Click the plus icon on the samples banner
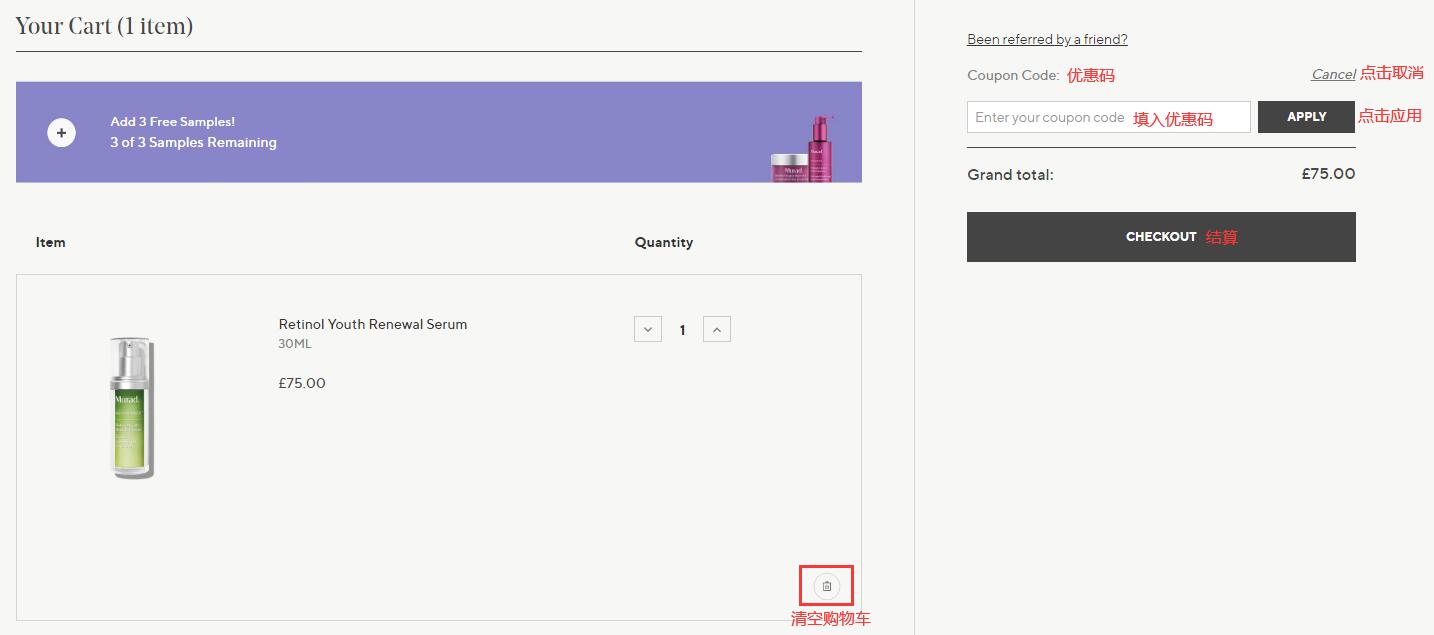This screenshot has width=1434, height=635. [61, 132]
